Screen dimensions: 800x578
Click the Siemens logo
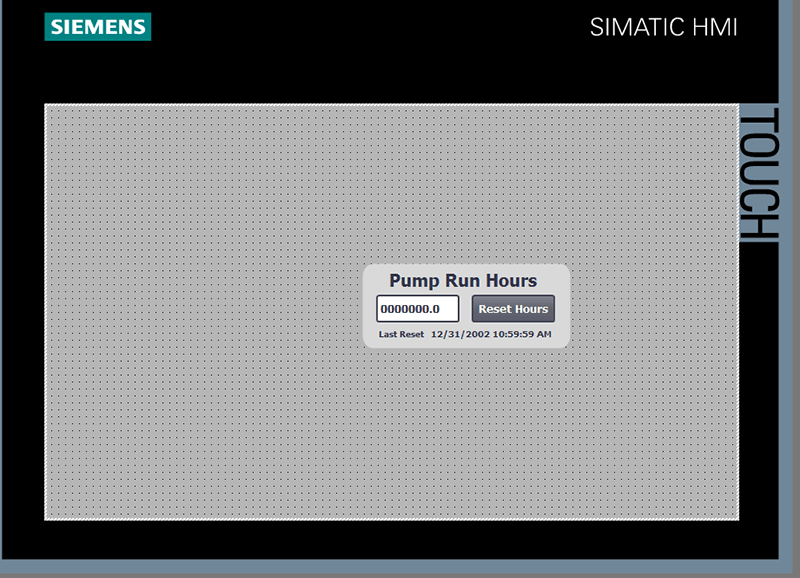tap(97, 27)
